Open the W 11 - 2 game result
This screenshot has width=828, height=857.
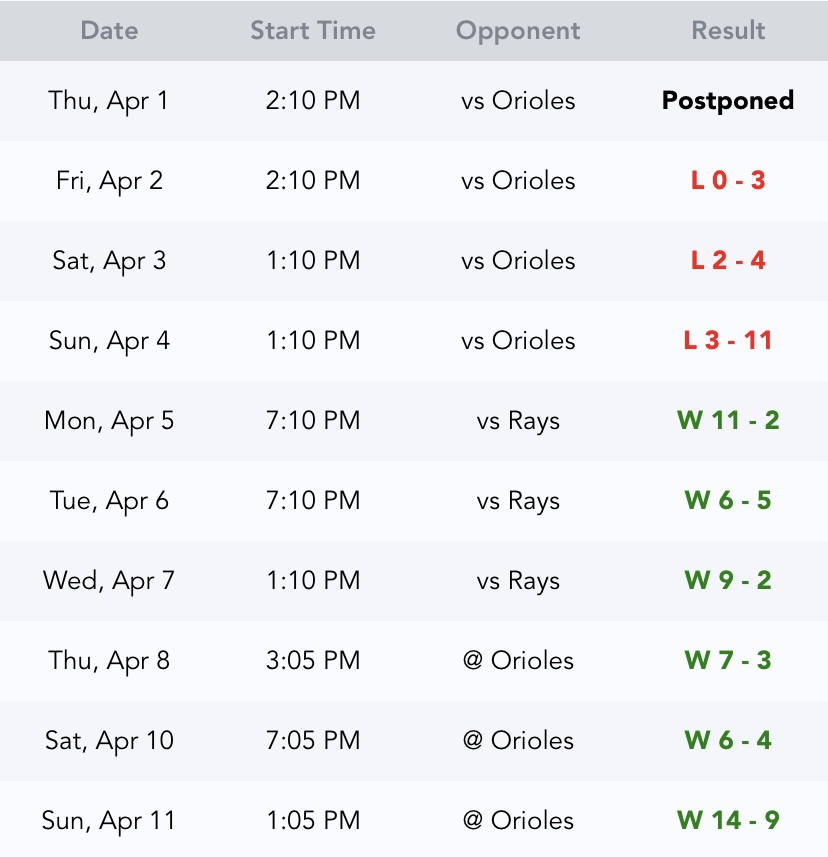(x=728, y=420)
